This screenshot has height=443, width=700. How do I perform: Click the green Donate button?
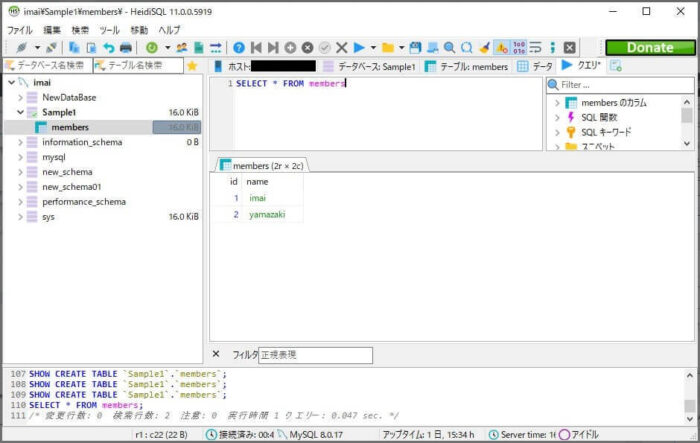pos(650,48)
